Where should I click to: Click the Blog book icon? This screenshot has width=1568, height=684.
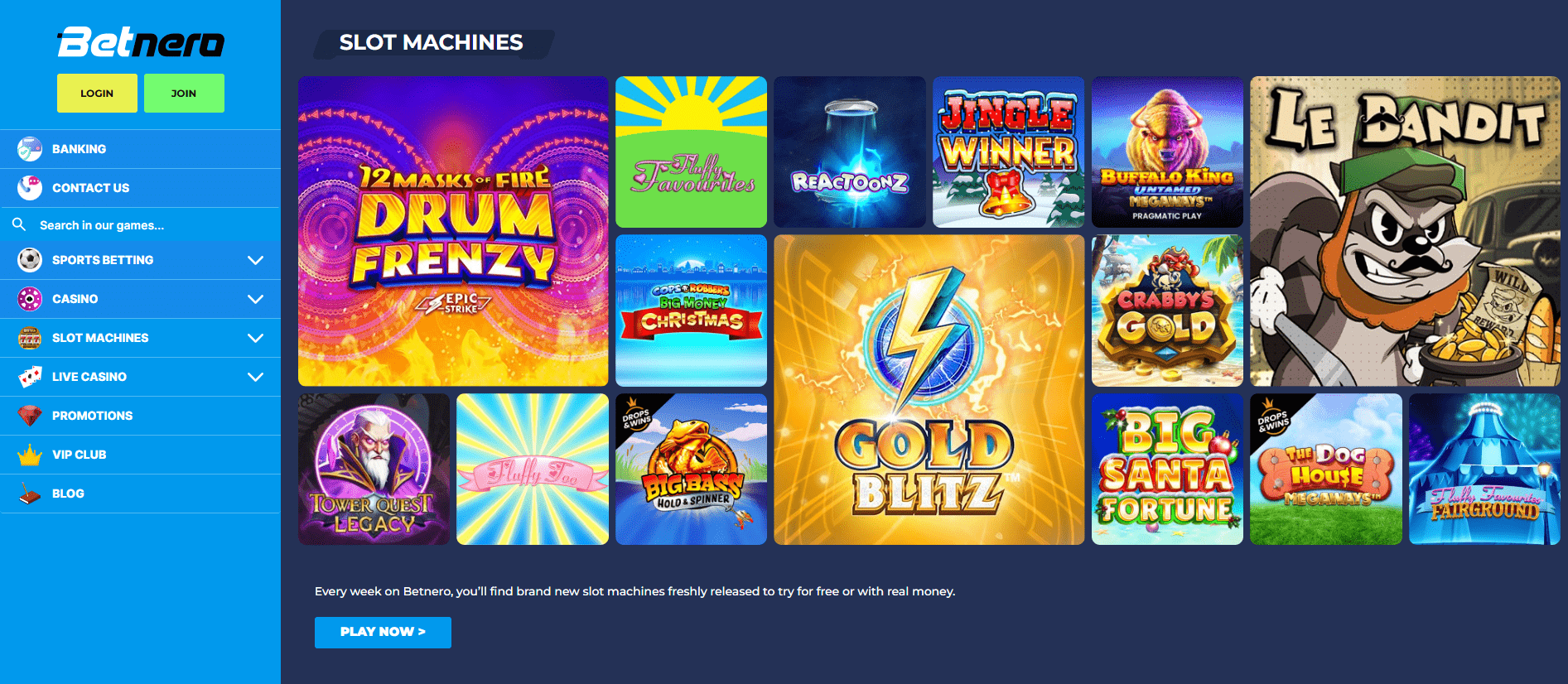[x=30, y=494]
